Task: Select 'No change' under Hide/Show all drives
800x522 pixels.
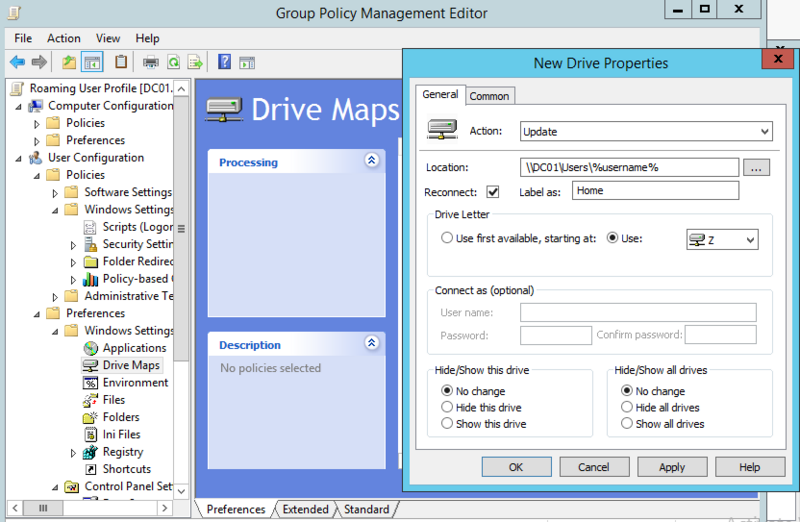Action: pyautogui.click(x=627, y=390)
